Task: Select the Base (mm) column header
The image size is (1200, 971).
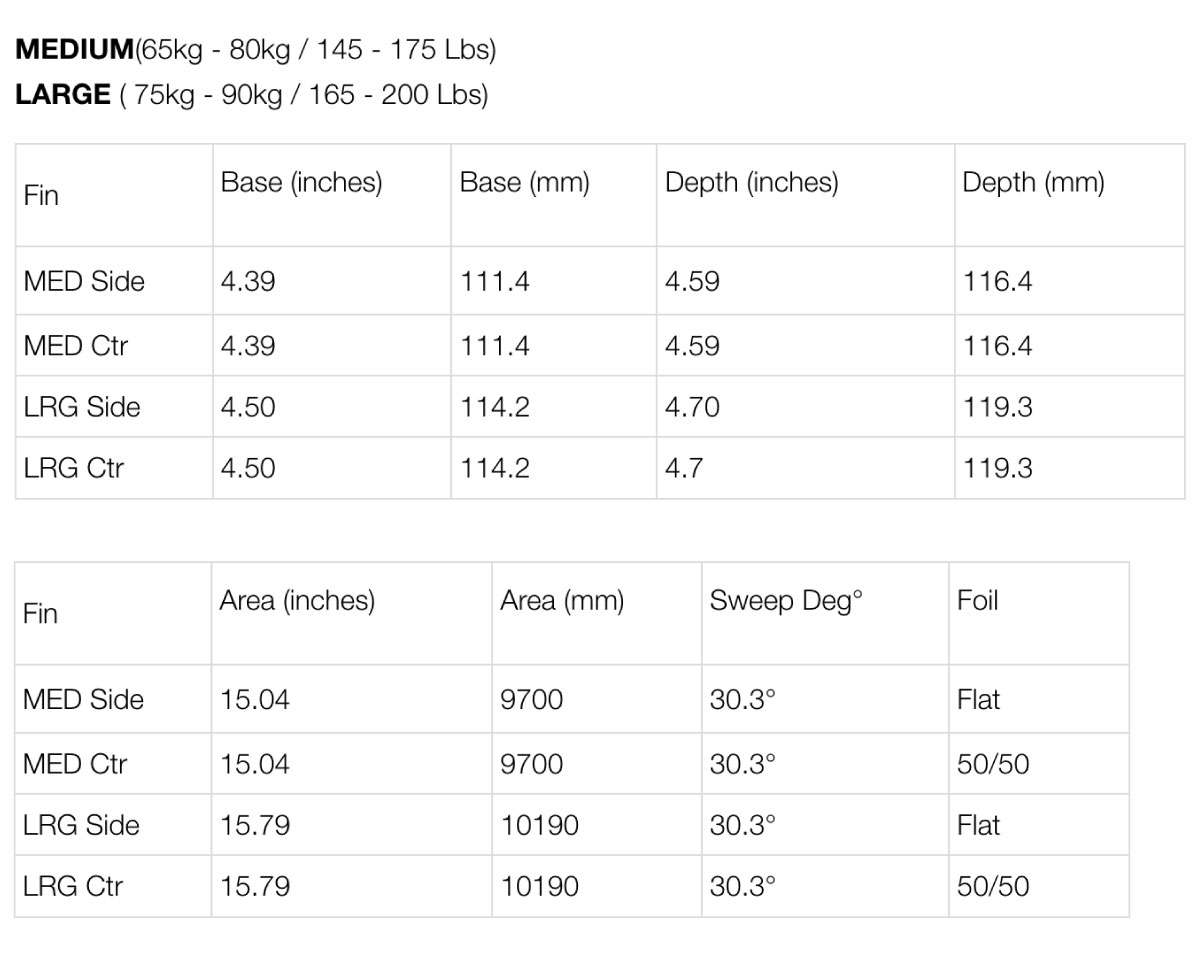Action: pyautogui.click(x=525, y=182)
